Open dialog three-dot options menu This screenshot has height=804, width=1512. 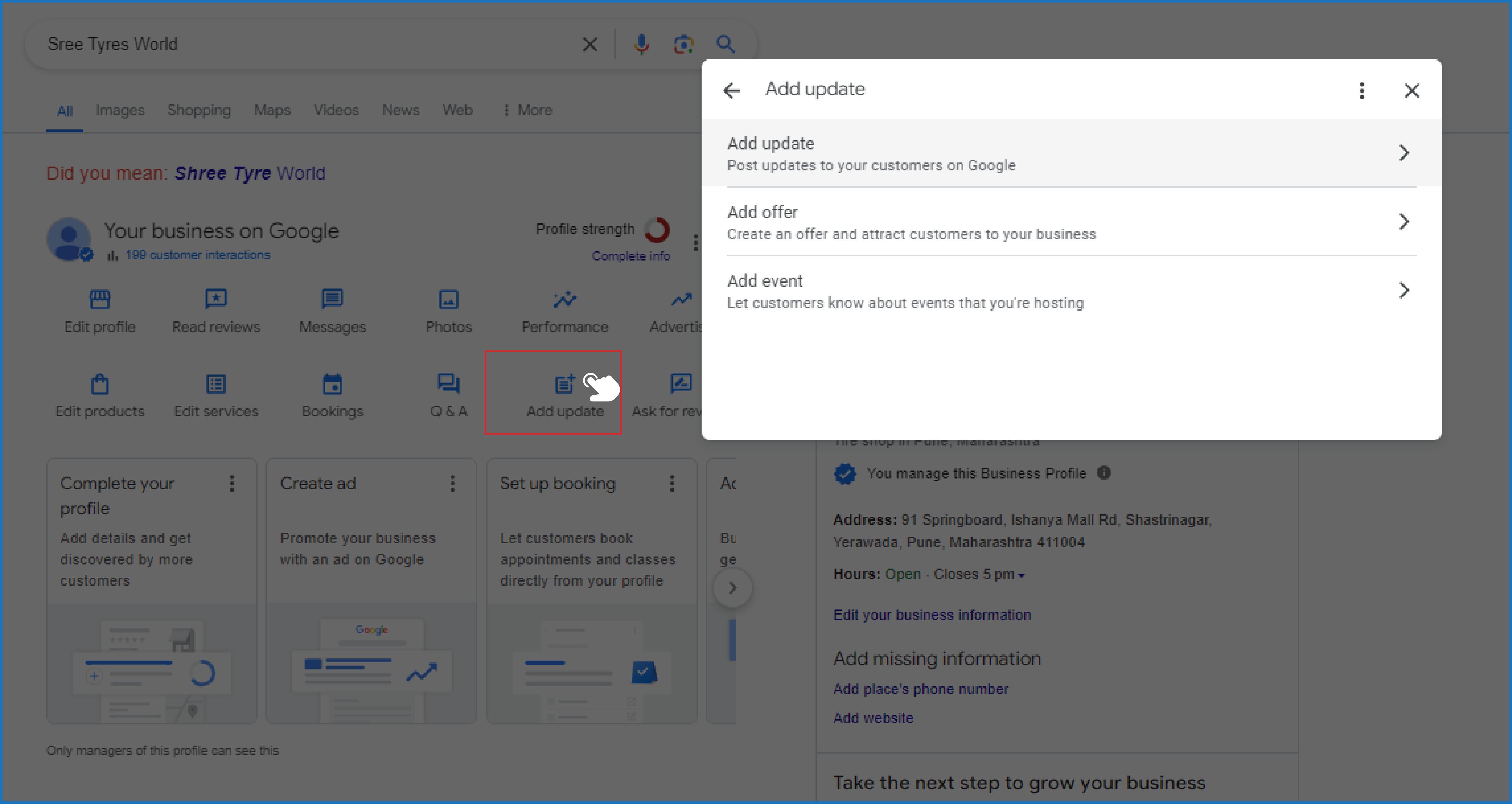(x=1362, y=90)
